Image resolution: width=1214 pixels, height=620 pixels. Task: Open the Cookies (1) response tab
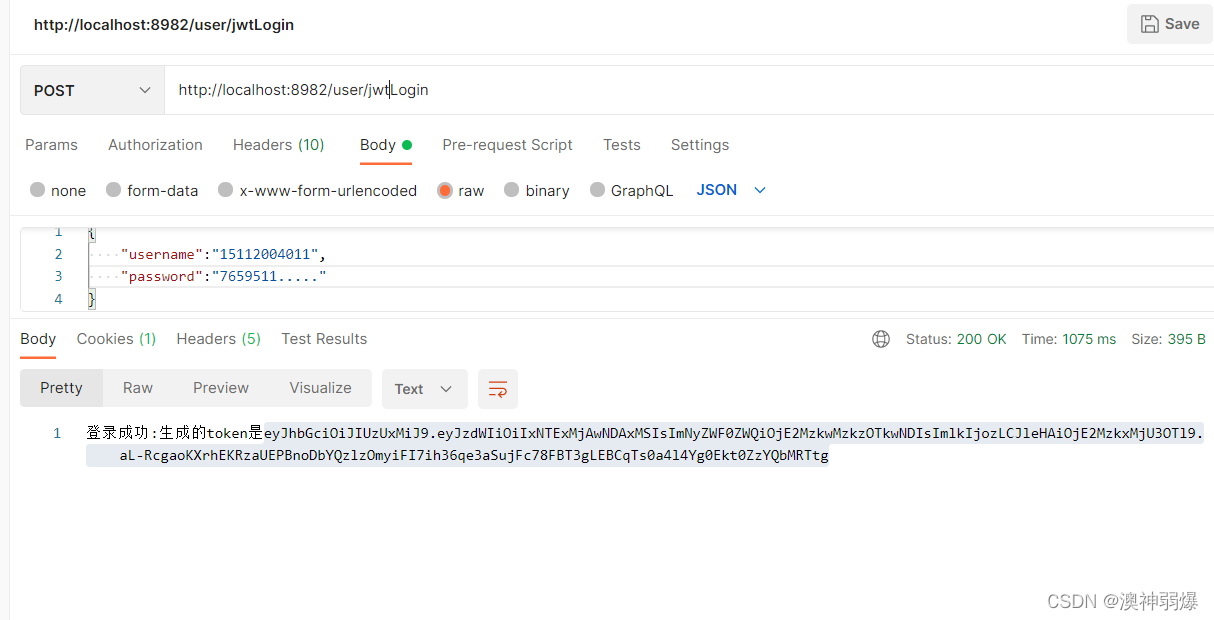pyautogui.click(x=116, y=339)
